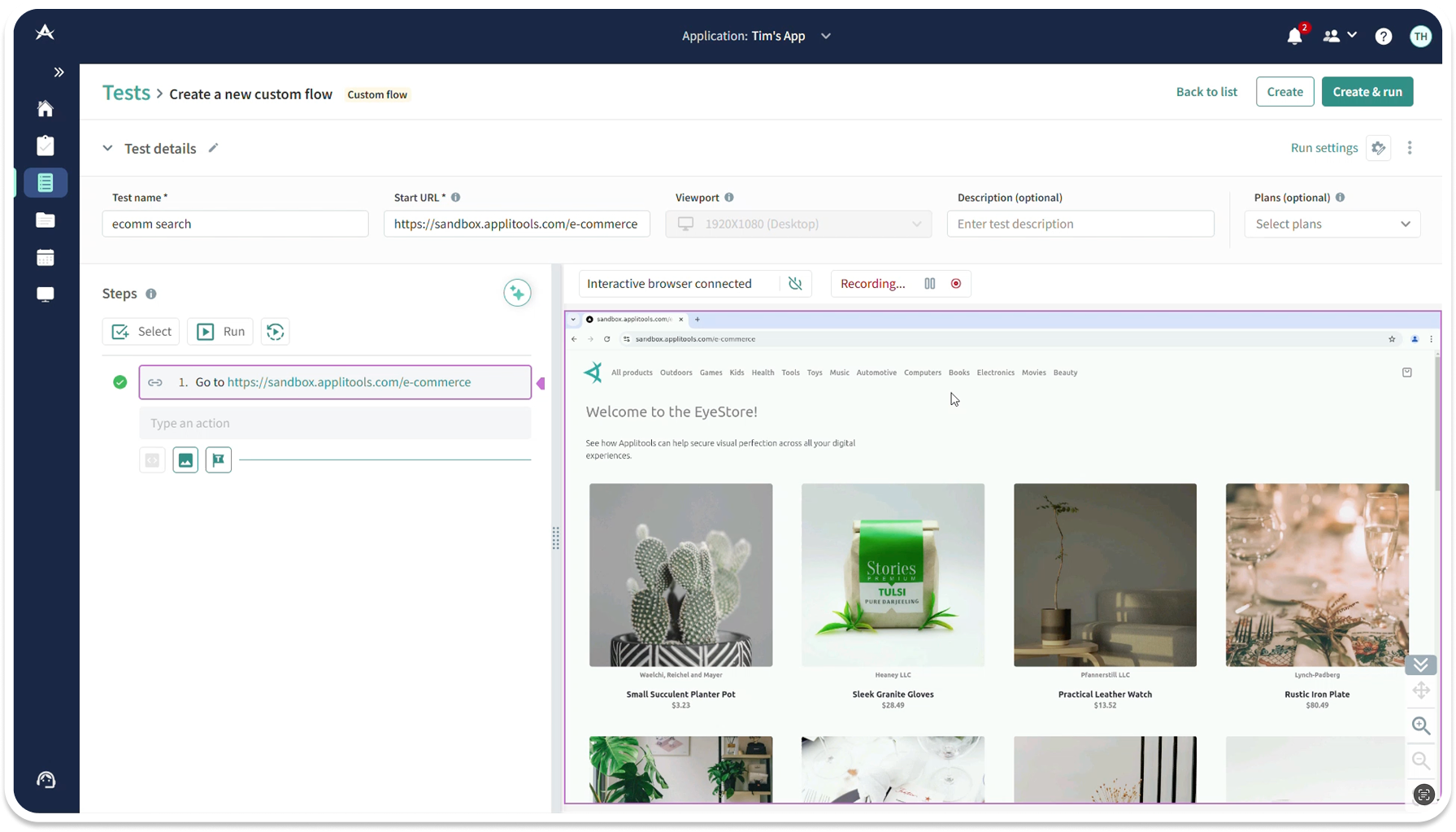Select Outdoors category in EyeStore nav
The height and width of the screenshot is (832, 1456).
pos(676,373)
